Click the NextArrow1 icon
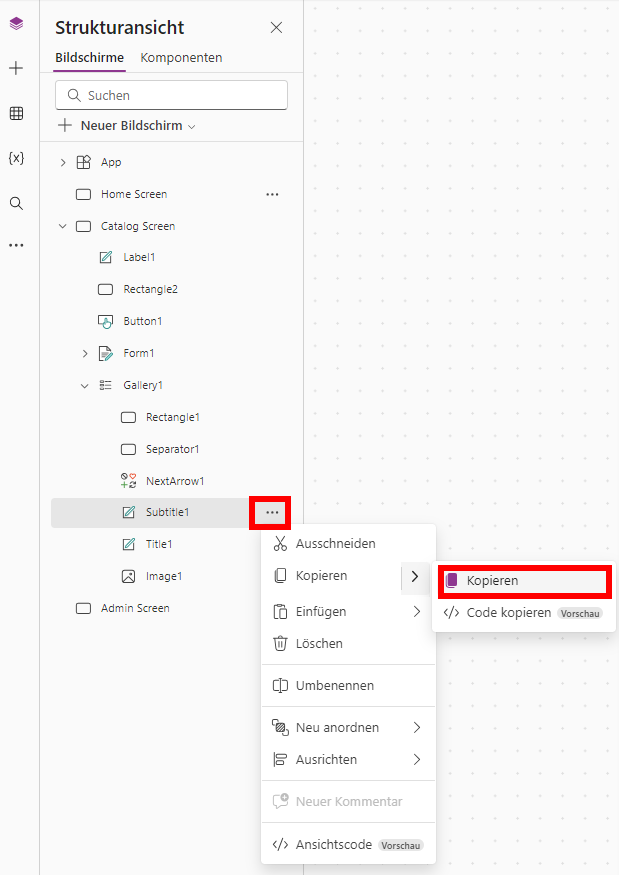This screenshot has height=875, width=619. [128, 481]
